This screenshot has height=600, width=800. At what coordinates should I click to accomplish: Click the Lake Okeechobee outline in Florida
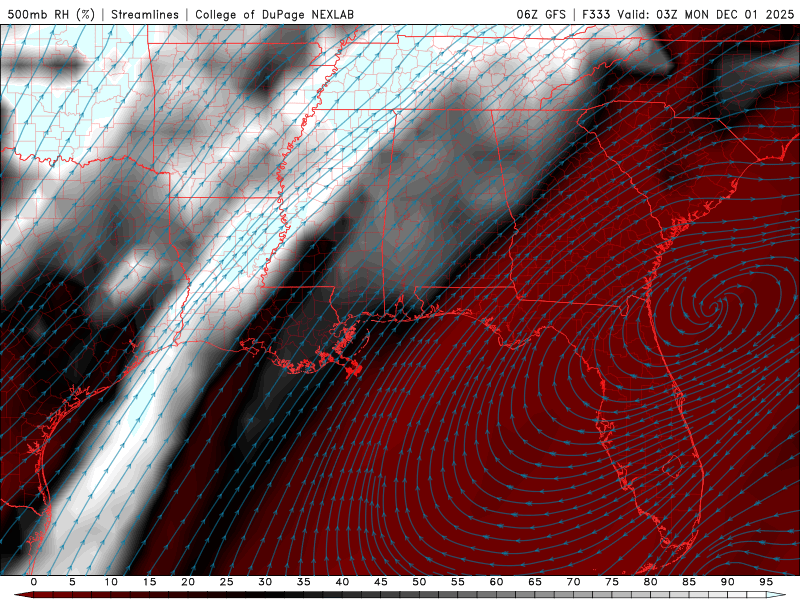coord(673,465)
